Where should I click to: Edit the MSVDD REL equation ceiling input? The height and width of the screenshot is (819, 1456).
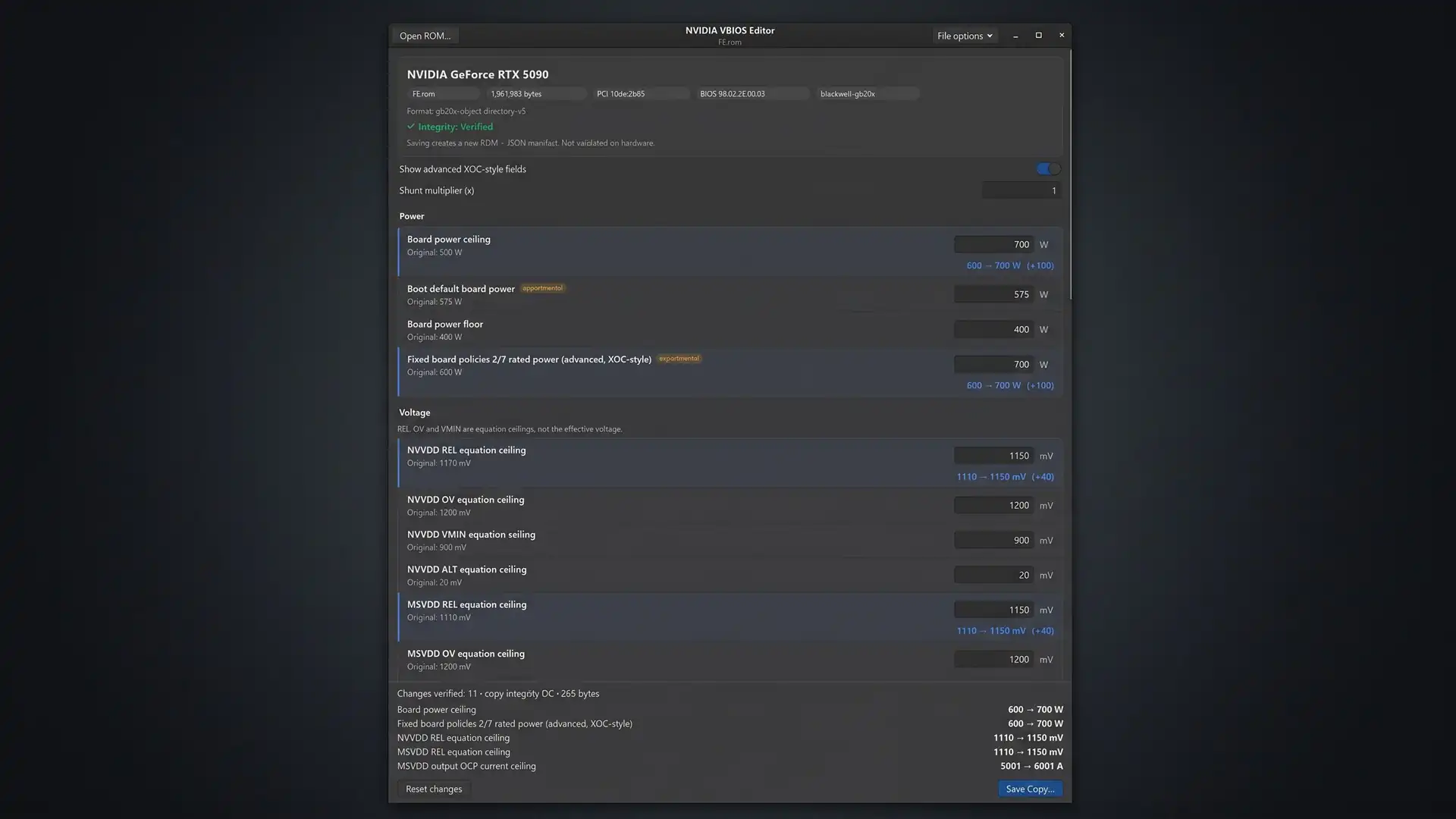[993, 610]
